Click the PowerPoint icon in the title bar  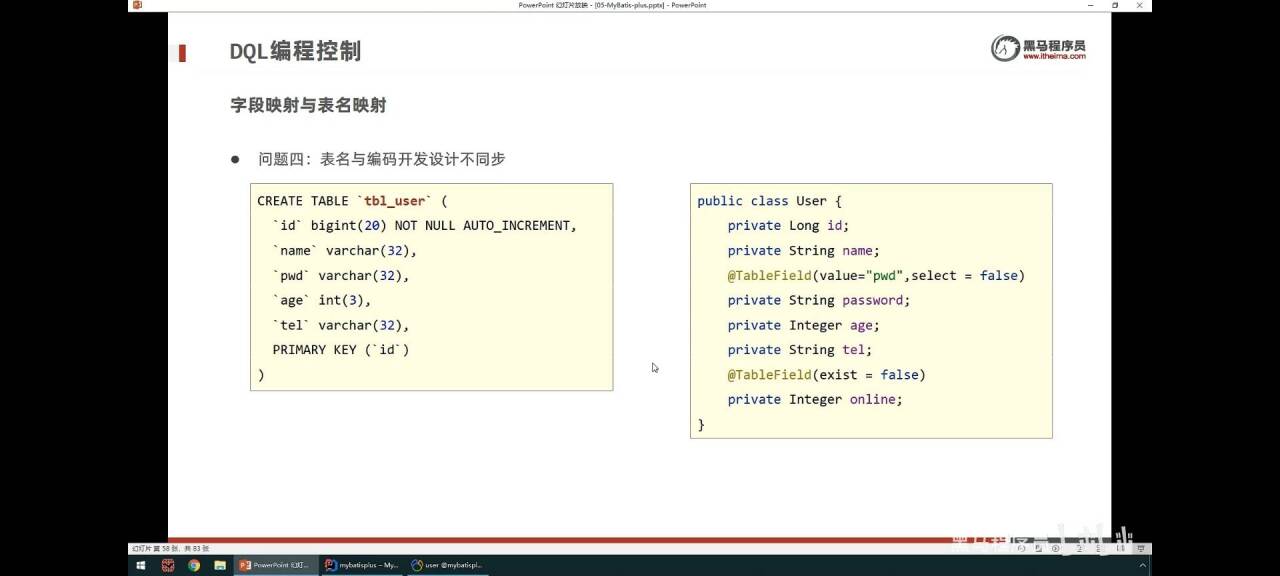point(137,5)
